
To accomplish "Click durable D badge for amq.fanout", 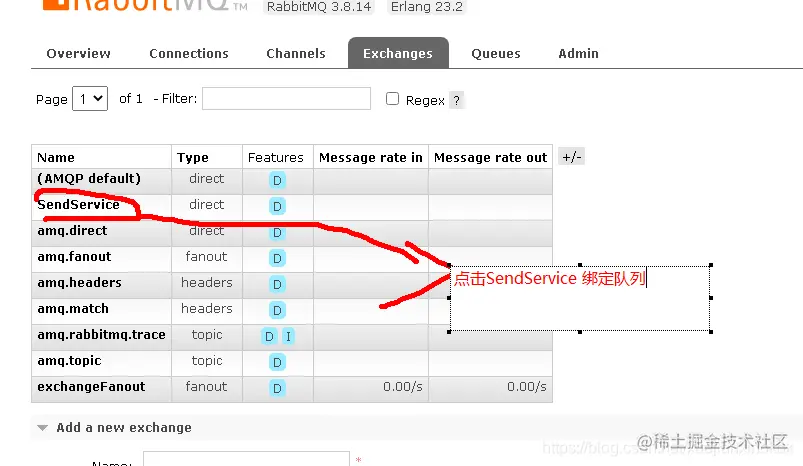I will (x=277, y=259).
